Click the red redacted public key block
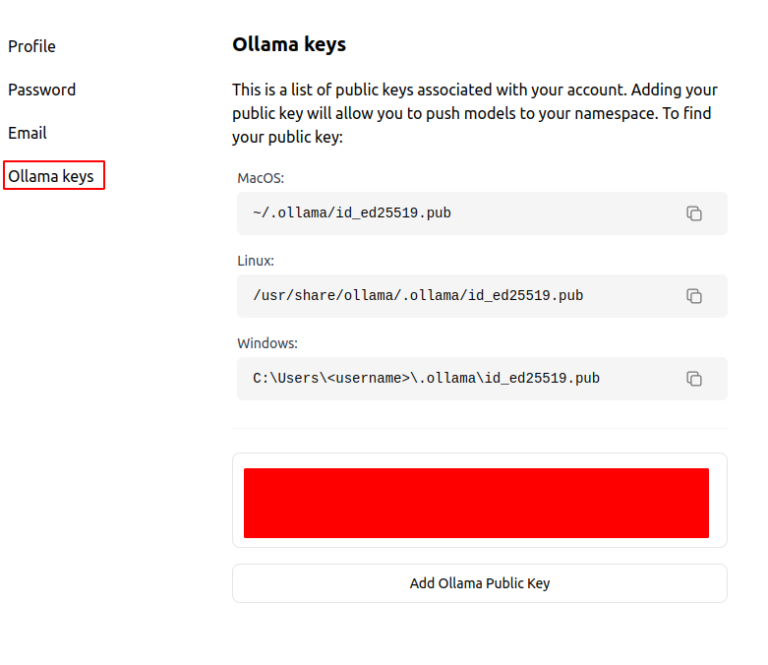Viewport: 768px width, 665px height. tap(476, 503)
